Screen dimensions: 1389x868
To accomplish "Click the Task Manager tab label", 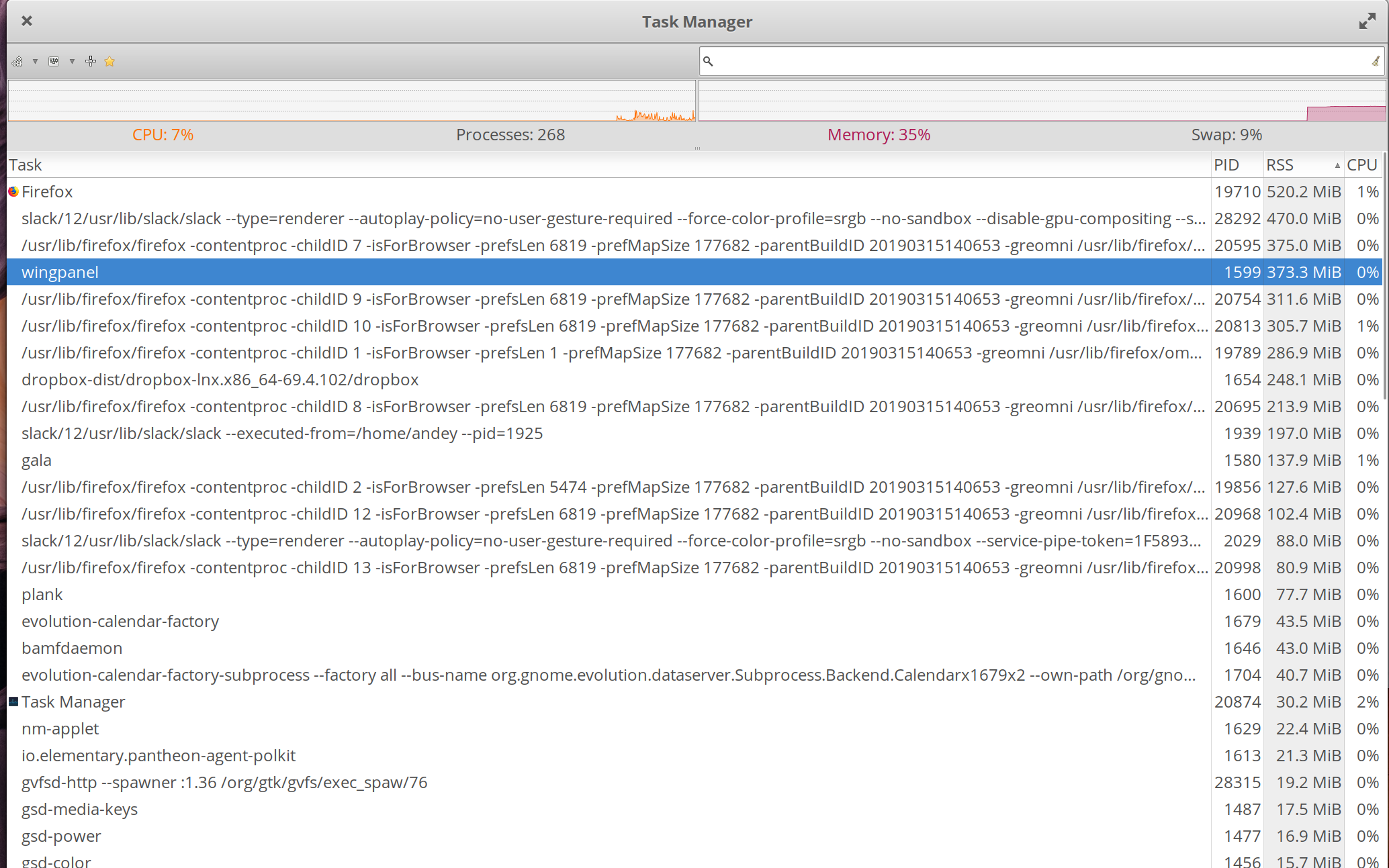I will tap(73, 702).
